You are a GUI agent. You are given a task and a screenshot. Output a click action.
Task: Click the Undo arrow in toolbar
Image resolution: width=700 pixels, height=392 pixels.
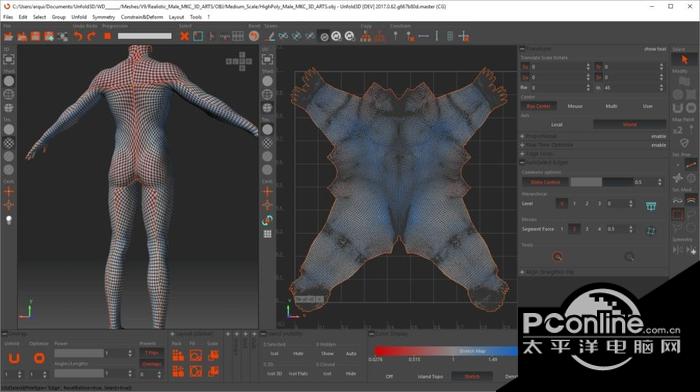78,36
